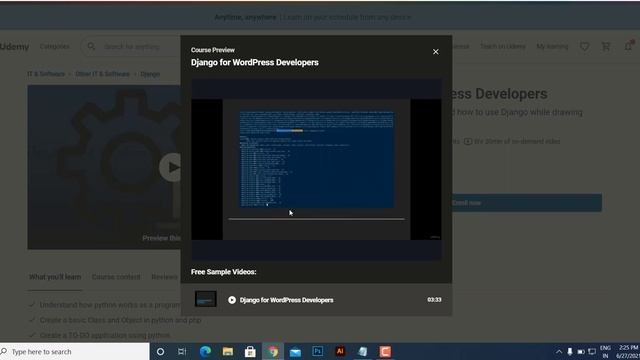640x360 pixels.
Task: Open the orange Camtasia icon in taskbar
Action: [x=385, y=351]
